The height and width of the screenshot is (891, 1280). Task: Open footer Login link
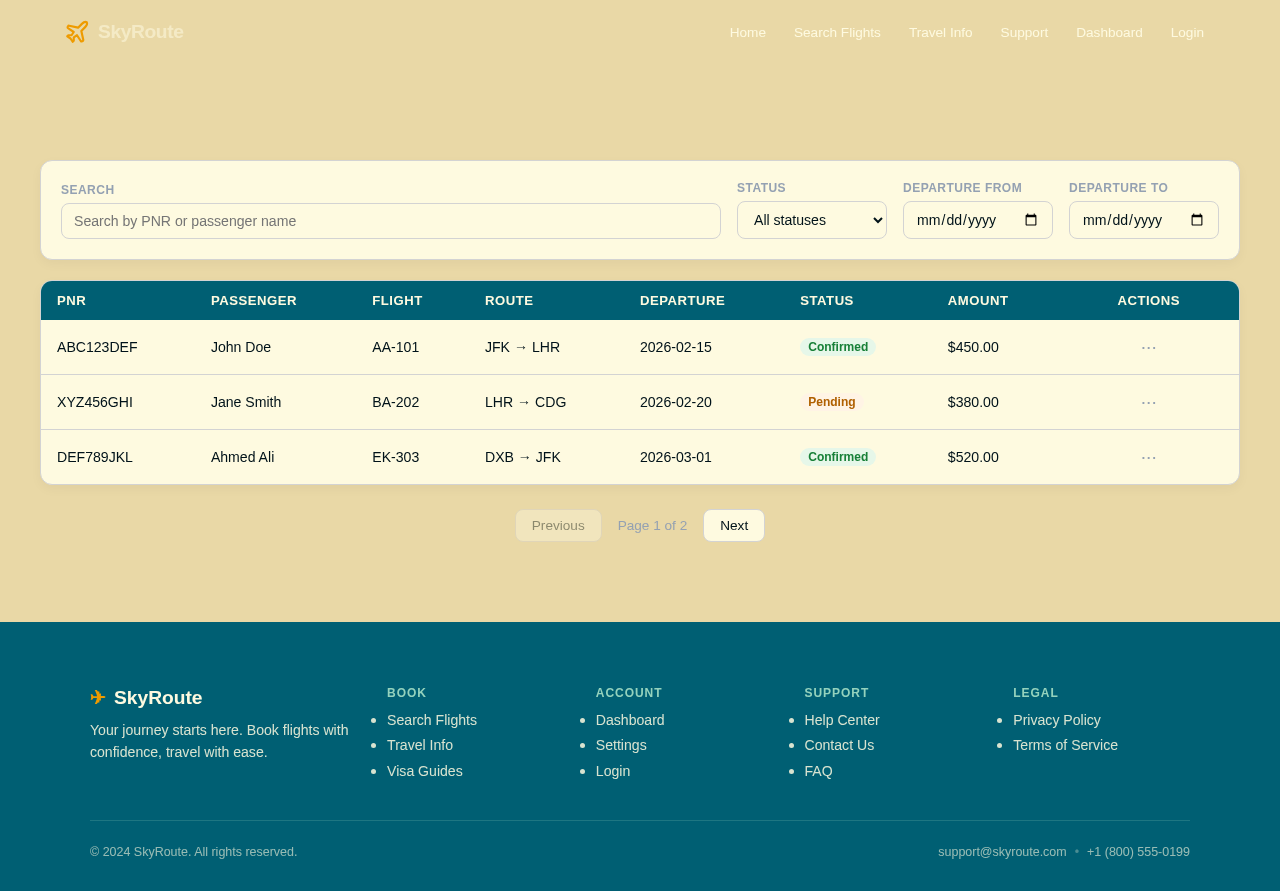tap(613, 771)
